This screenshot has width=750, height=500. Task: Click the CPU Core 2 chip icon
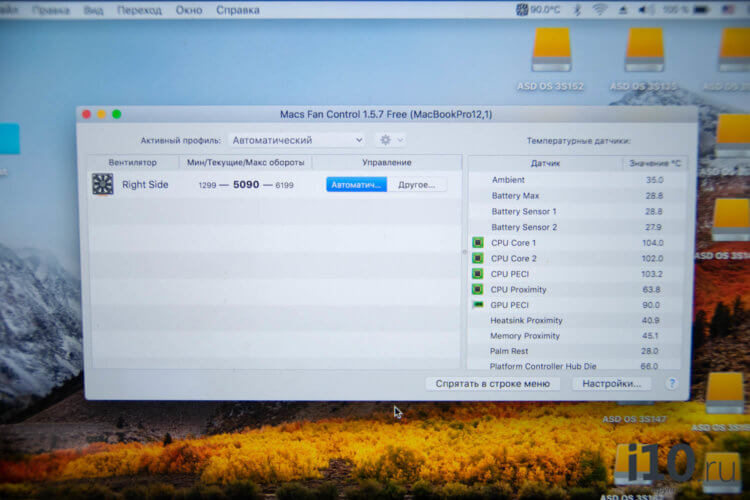[477, 258]
